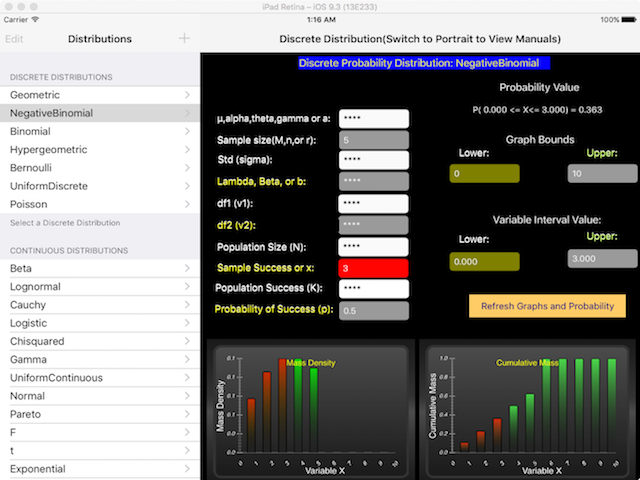640x480 pixels.
Task: Click the Gamma row chevron
Action: (187, 359)
